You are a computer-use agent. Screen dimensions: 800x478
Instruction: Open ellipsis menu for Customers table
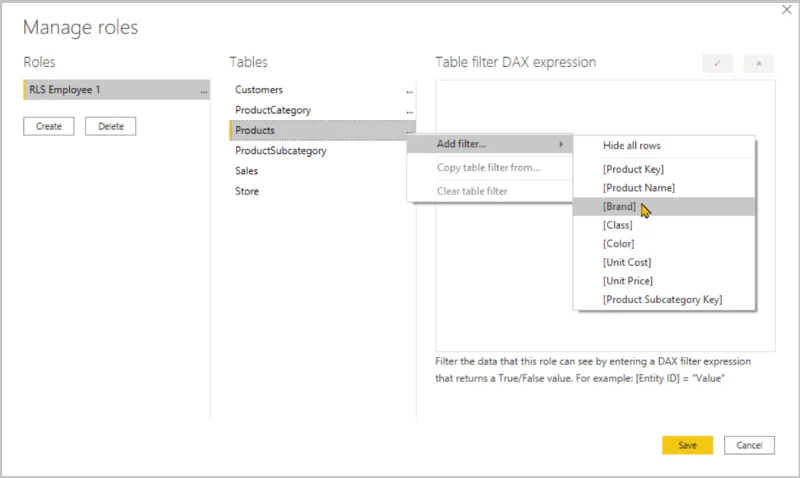(409, 91)
